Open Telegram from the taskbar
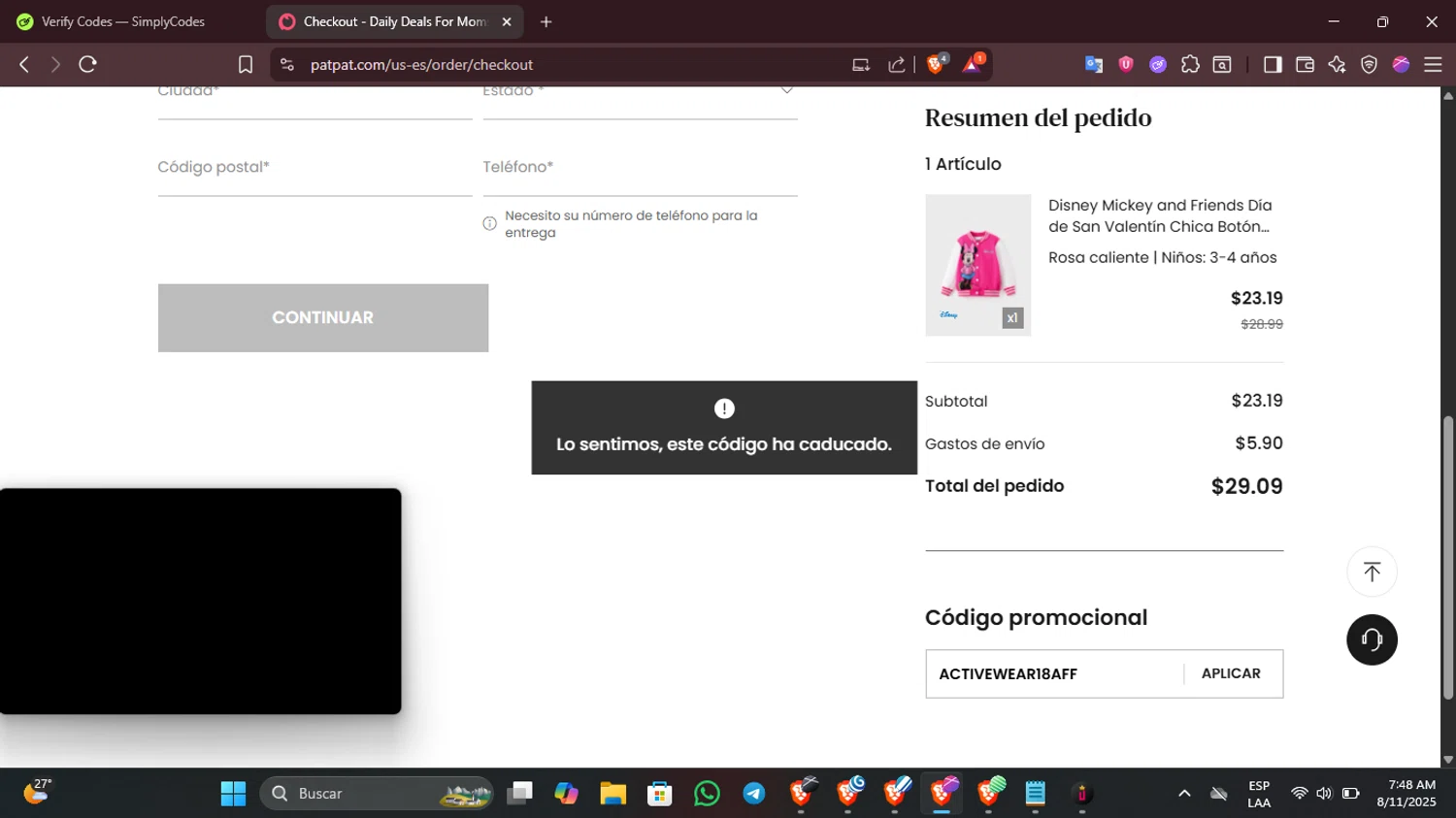Image resolution: width=1456 pixels, height=818 pixels. click(754, 794)
